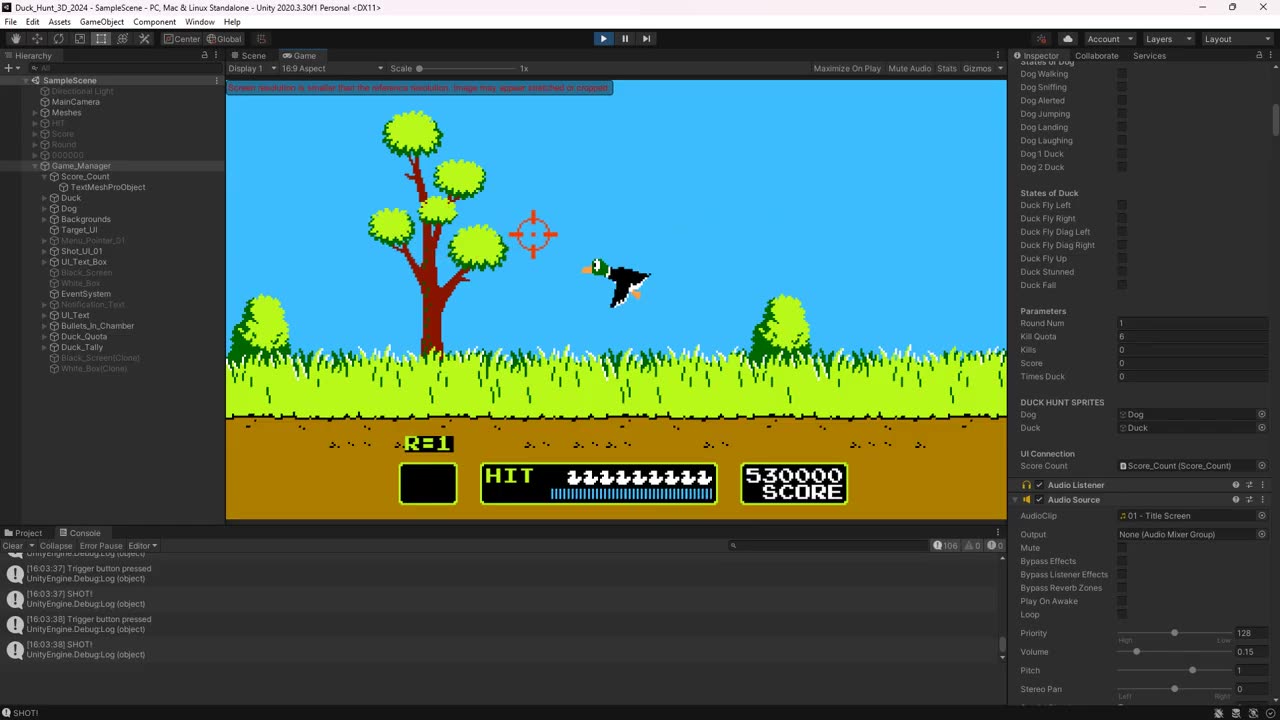Screen dimensions: 1280x720
Task: Open the Account dropdown
Action: [1110, 39]
